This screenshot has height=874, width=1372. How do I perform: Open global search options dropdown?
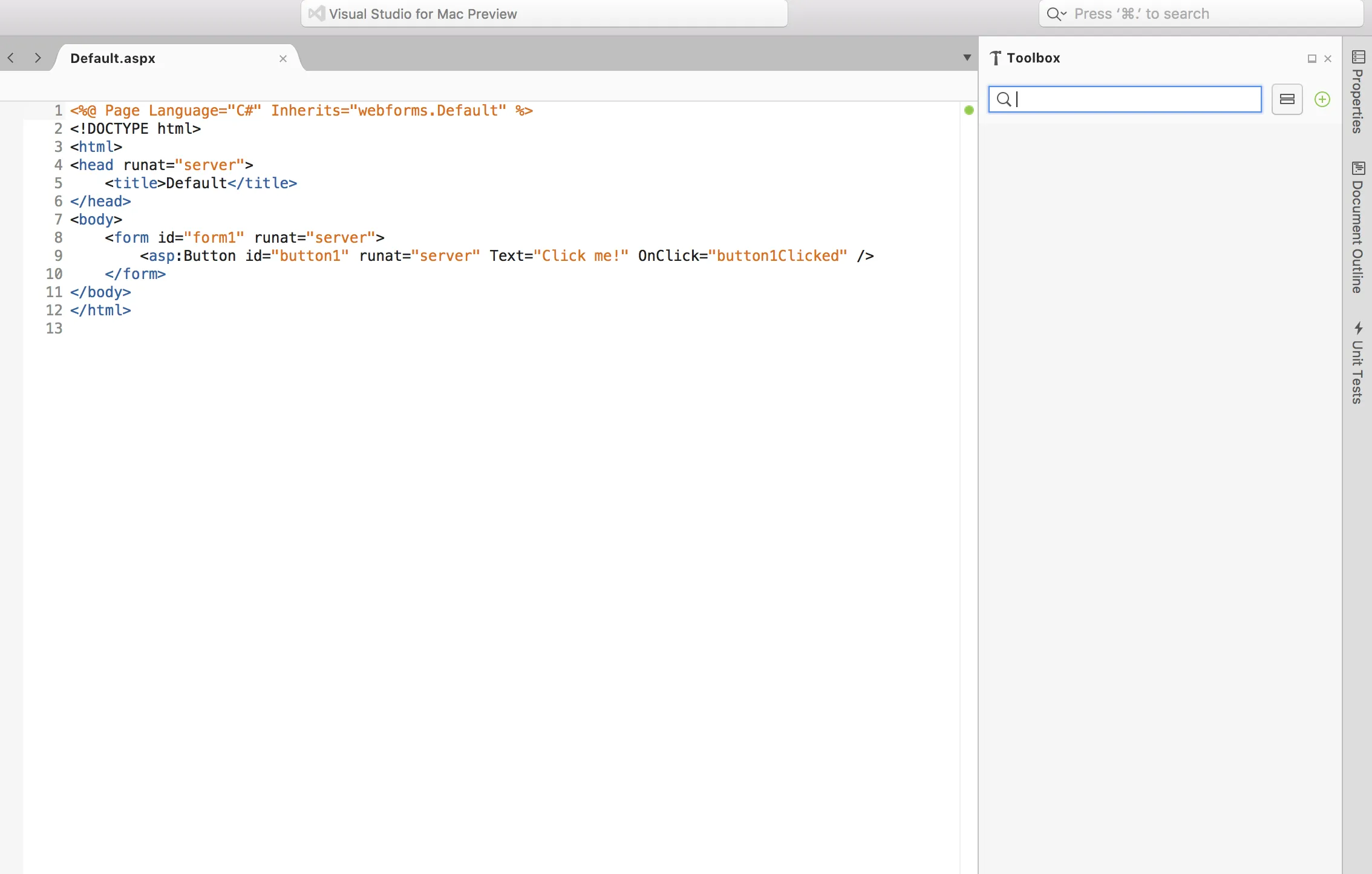click(1056, 14)
